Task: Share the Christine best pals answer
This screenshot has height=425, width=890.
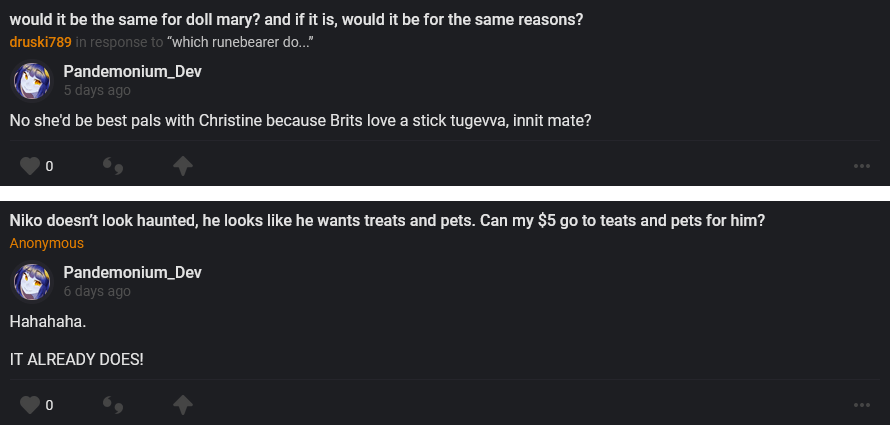Action: tap(183, 166)
